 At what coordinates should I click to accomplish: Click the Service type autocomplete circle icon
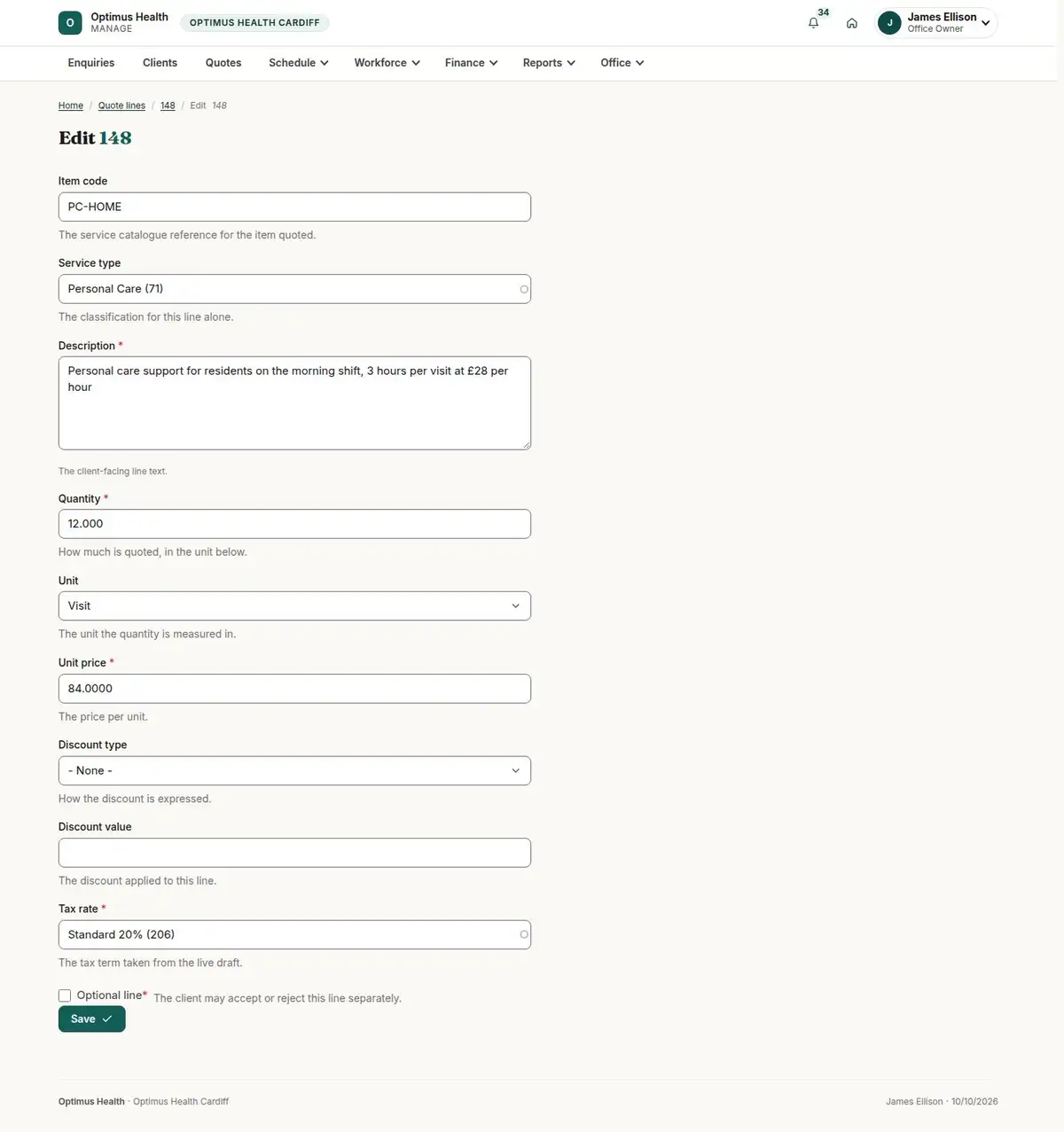[524, 289]
